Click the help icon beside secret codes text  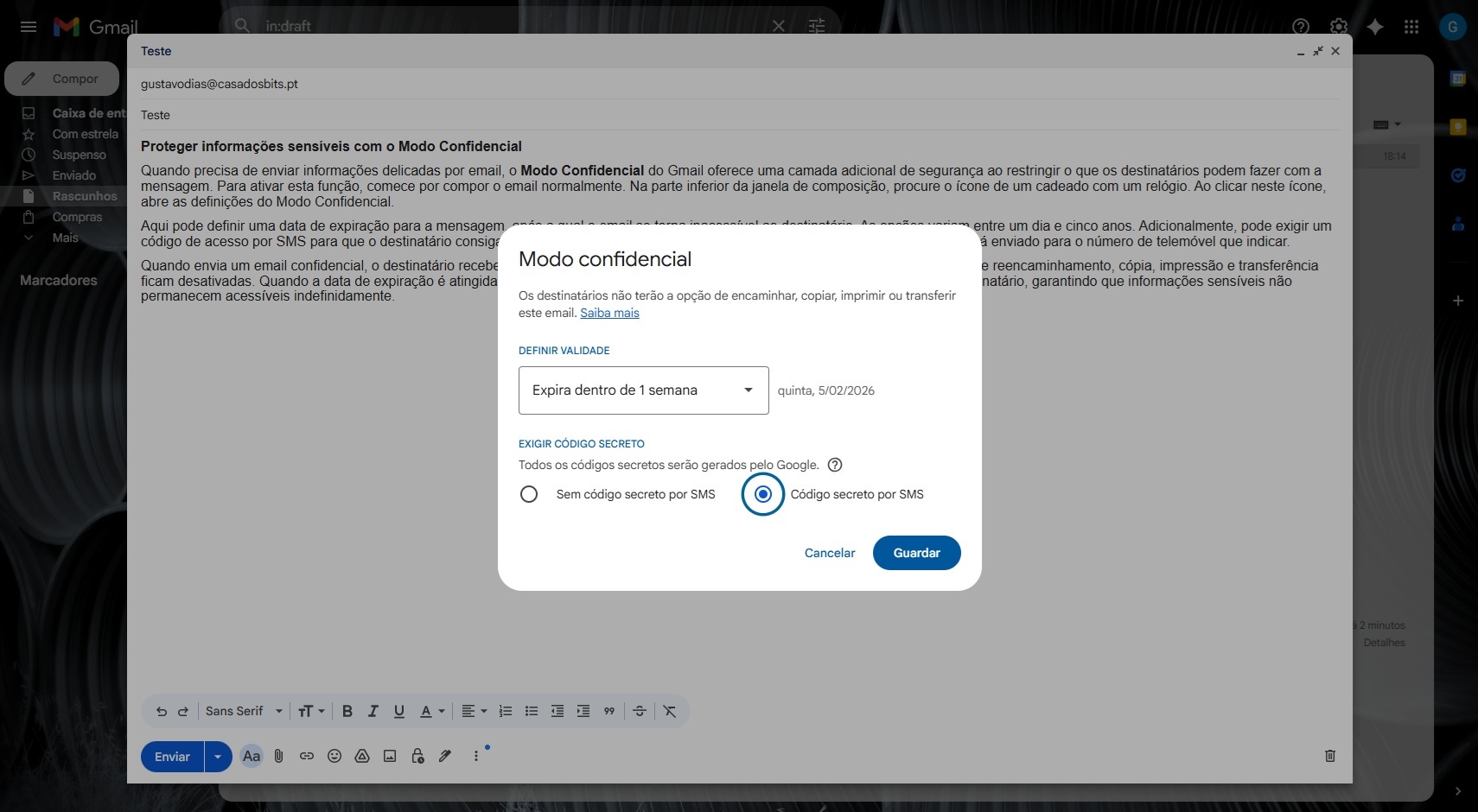(834, 465)
